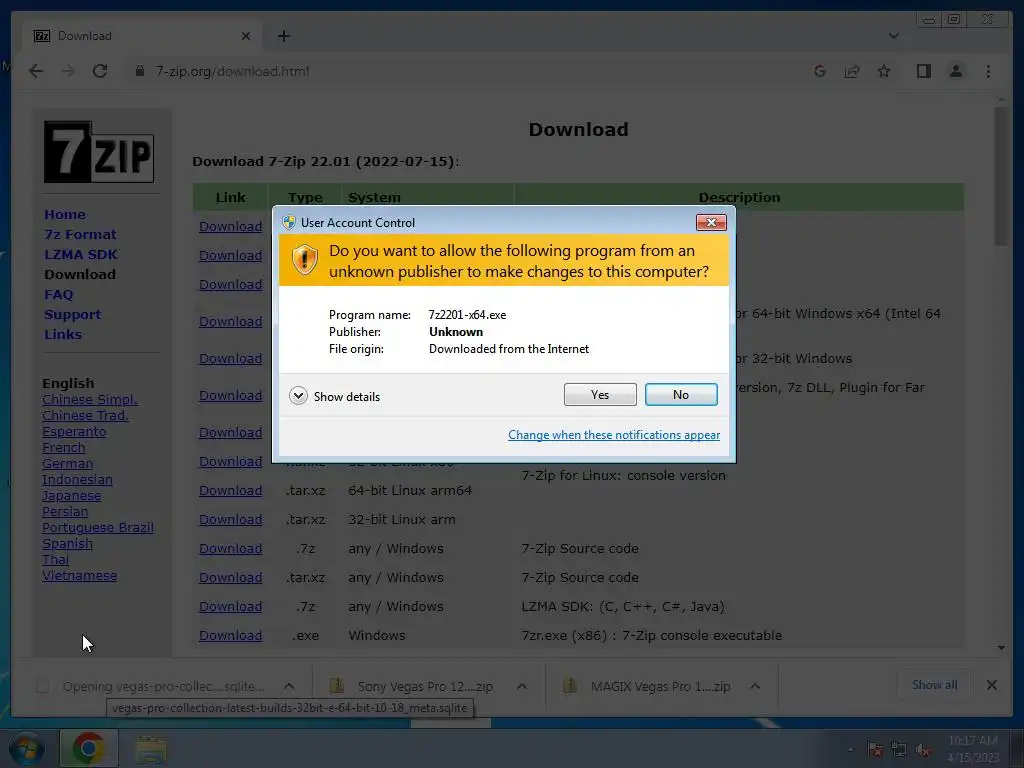Click No in User Account Control dialog
Screen dimensions: 1024x768
click(680, 394)
